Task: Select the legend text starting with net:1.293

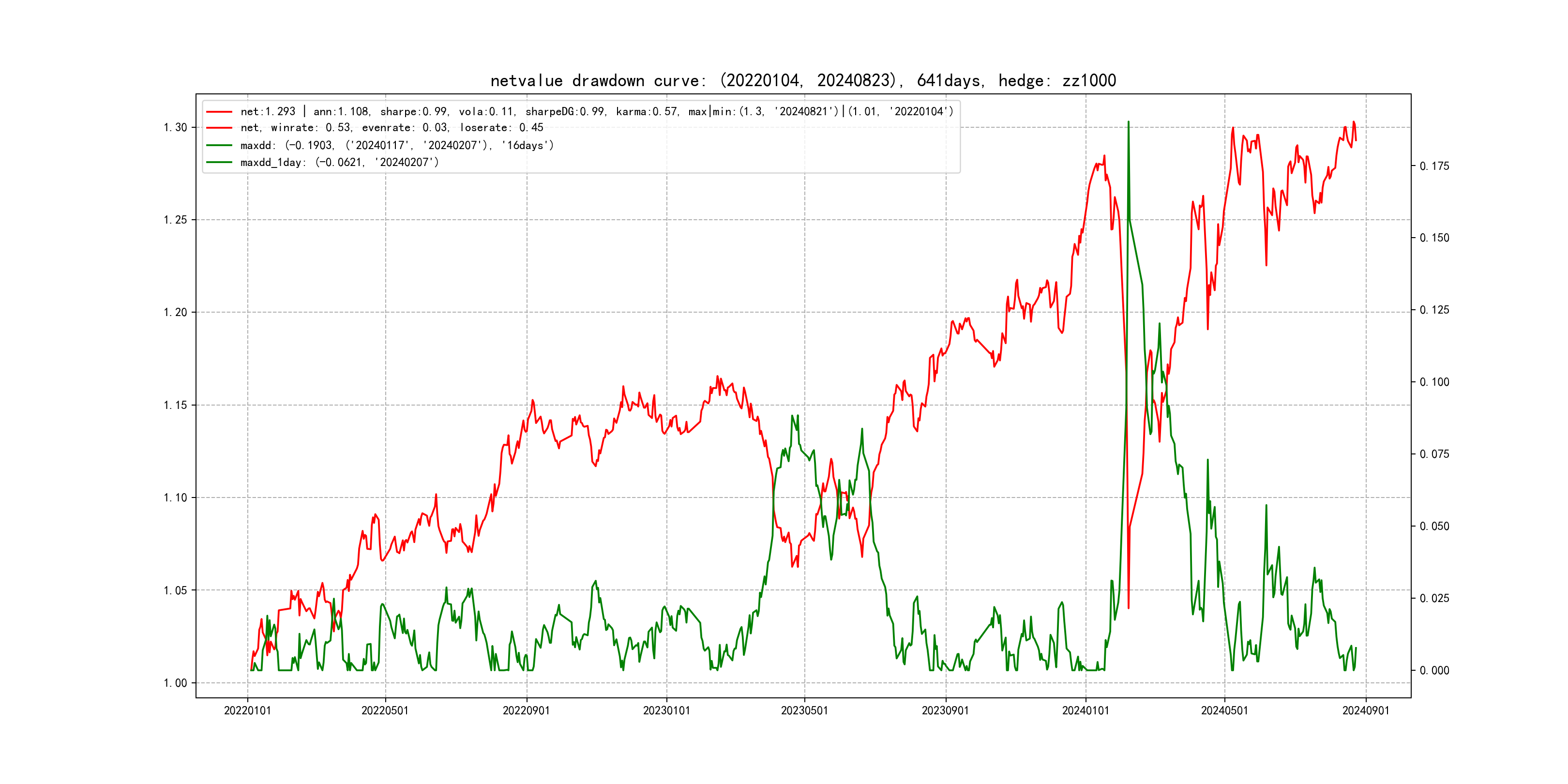Action: pos(597,111)
